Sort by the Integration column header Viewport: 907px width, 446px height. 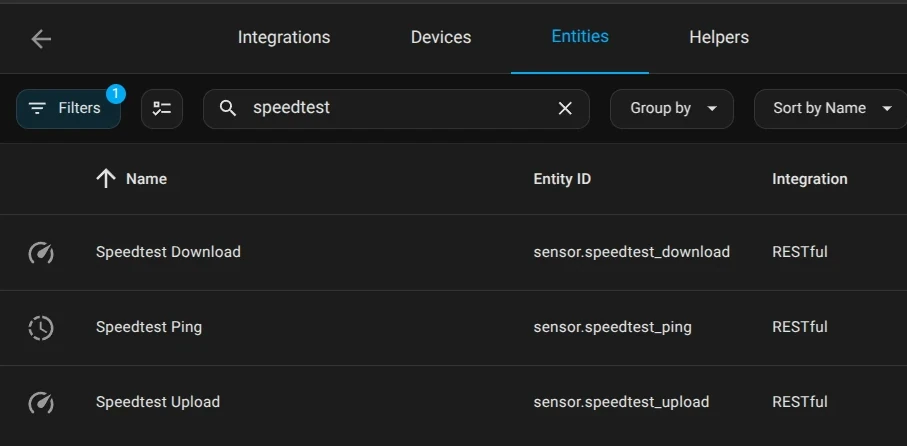809,180
